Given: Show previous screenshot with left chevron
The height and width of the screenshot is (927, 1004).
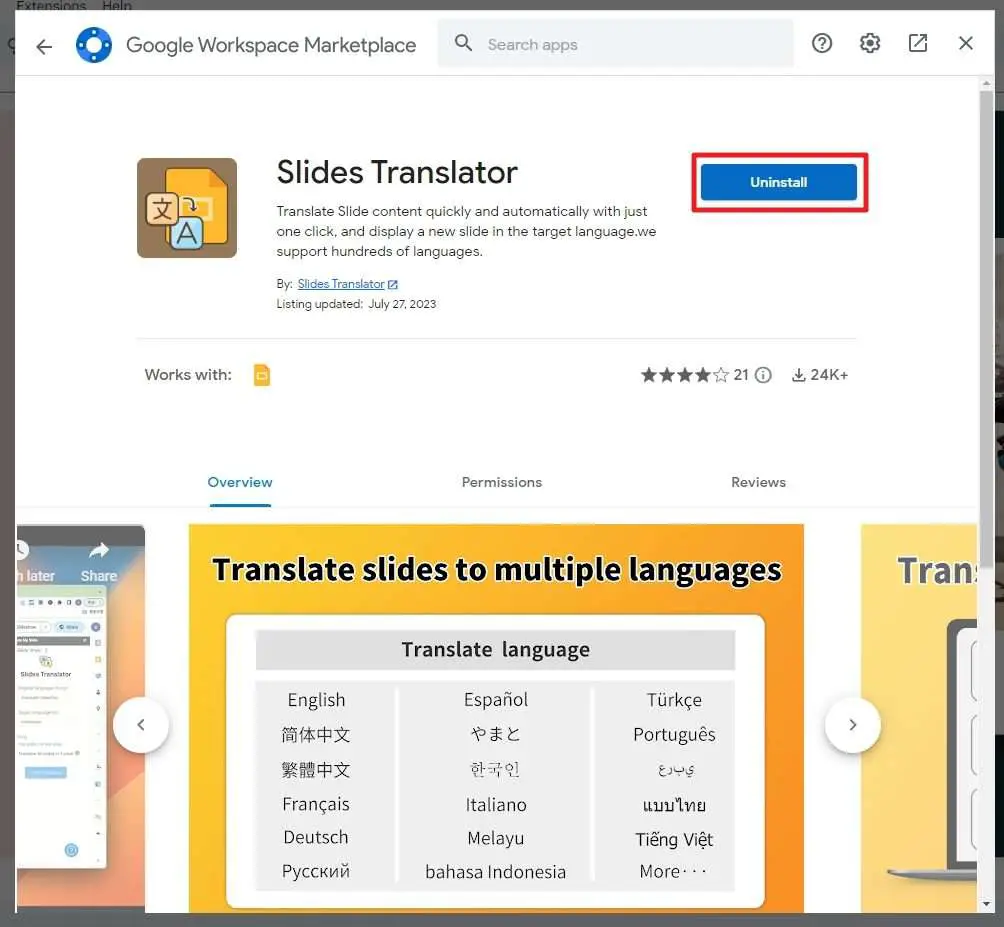Looking at the screenshot, I should [141, 725].
